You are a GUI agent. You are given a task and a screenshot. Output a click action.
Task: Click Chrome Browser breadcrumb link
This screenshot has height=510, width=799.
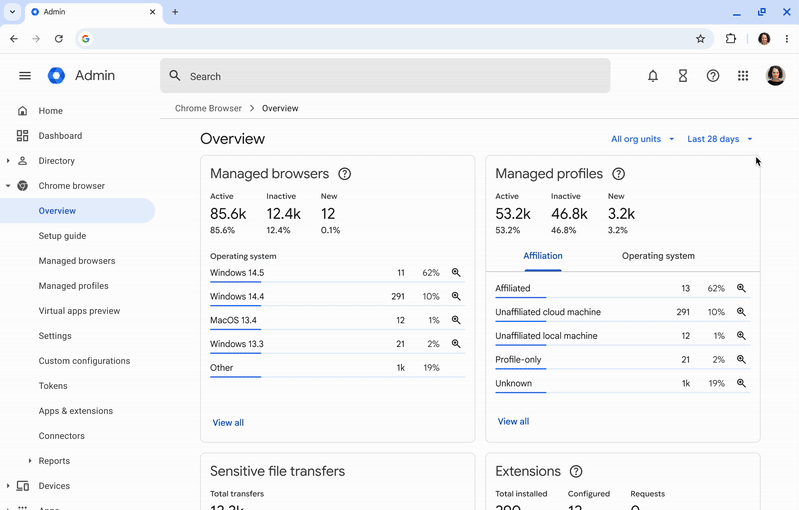coord(208,109)
